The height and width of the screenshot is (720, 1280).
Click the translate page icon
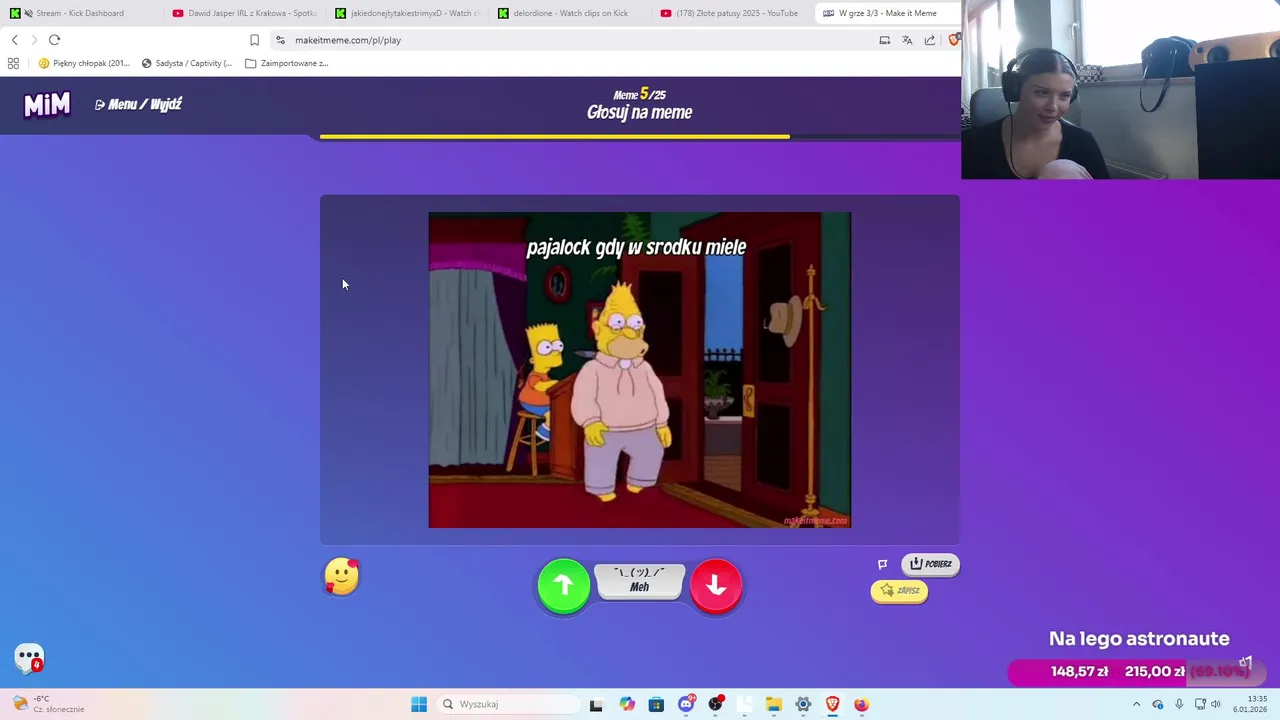click(x=907, y=40)
